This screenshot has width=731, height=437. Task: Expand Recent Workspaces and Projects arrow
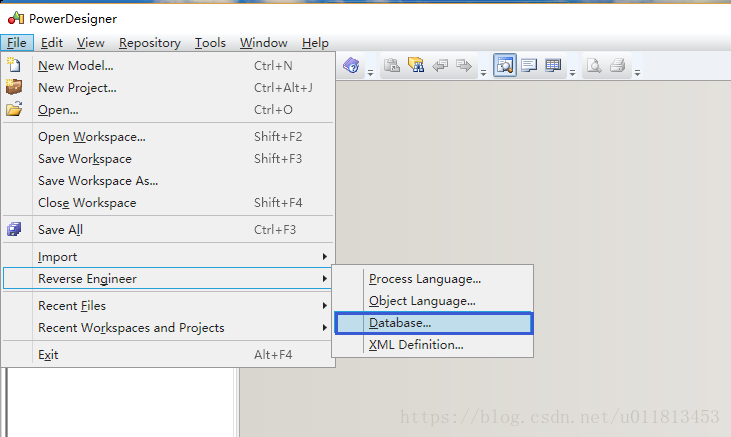[324, 327]
